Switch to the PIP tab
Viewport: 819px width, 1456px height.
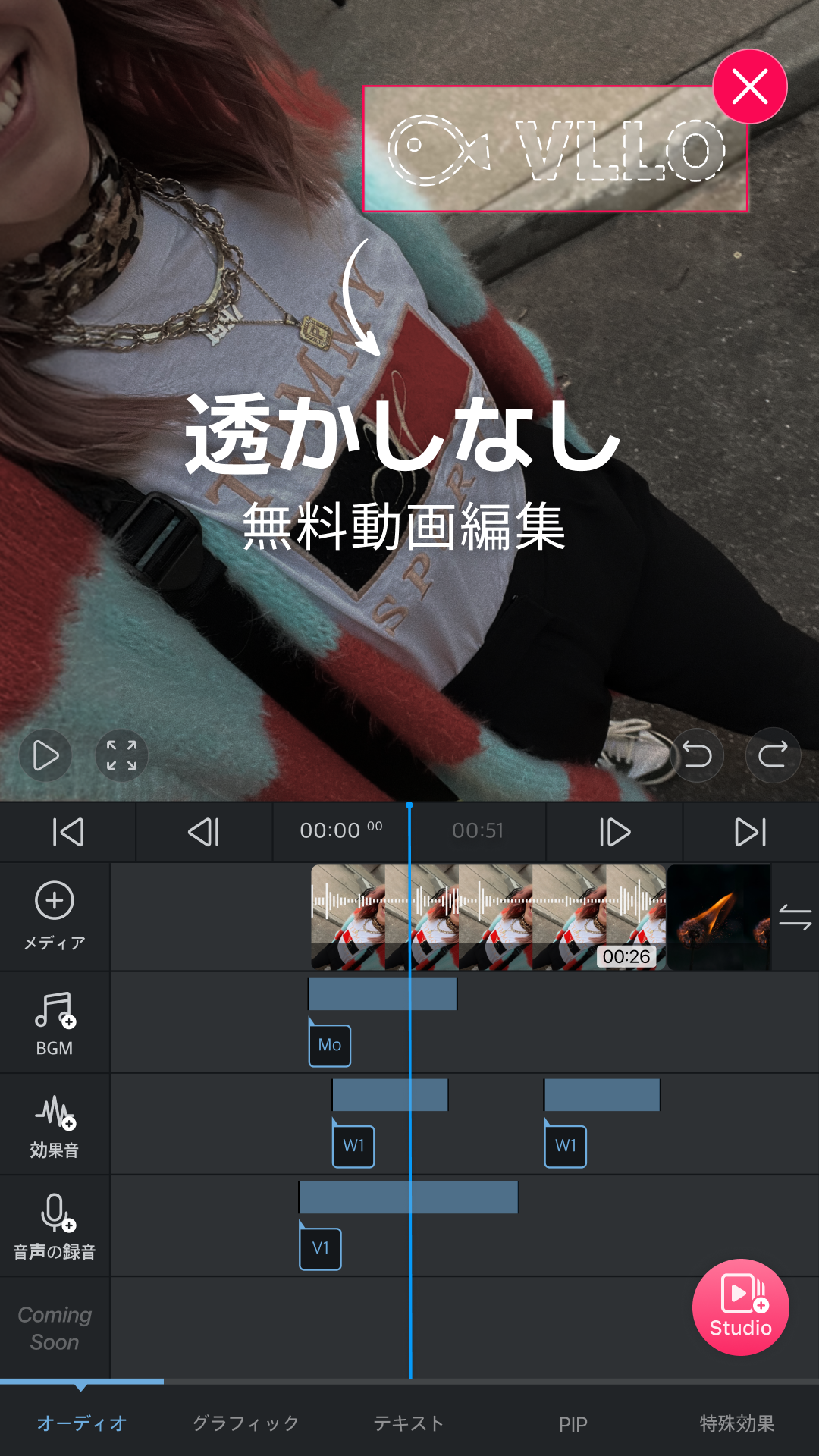(x=573, y=1424)
